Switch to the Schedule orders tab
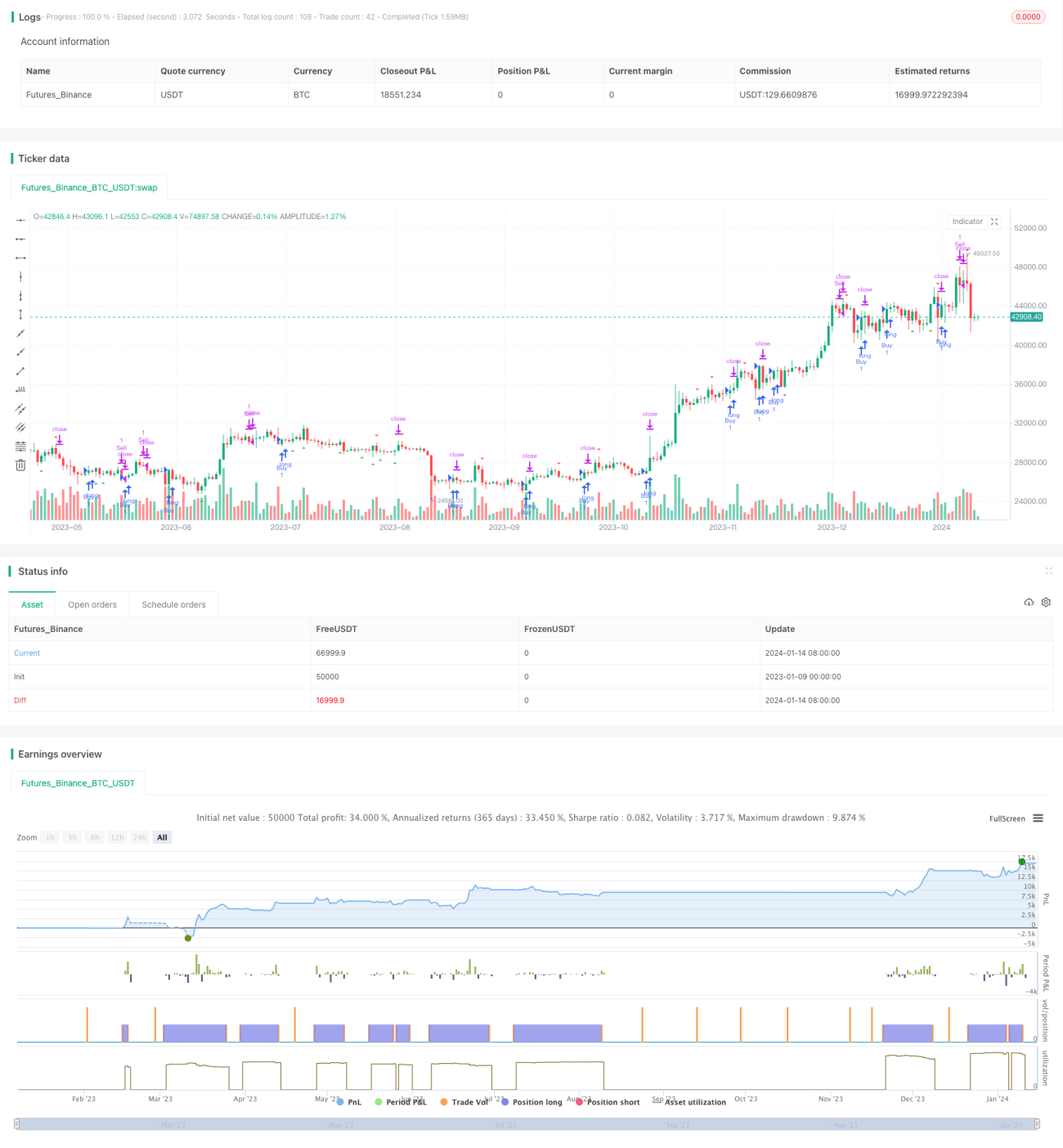The image size is (1063, 1148). (173, 605)
